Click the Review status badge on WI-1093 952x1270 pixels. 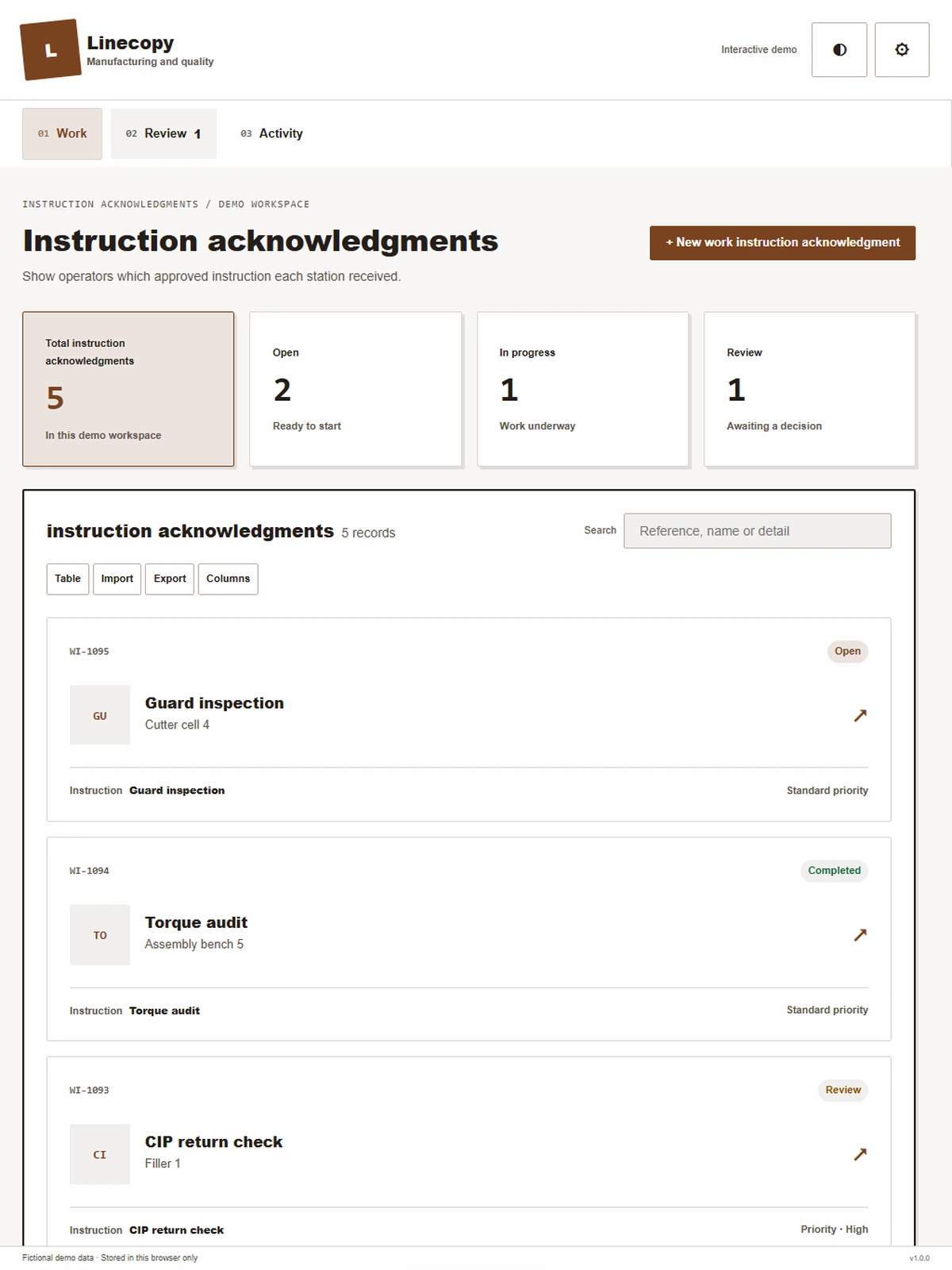pyautogui.click(x=843, y=1090)
